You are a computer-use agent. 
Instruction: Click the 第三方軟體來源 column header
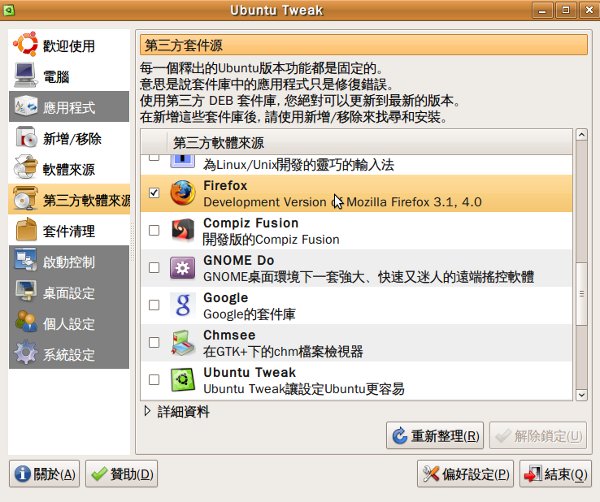coord(369,142)
